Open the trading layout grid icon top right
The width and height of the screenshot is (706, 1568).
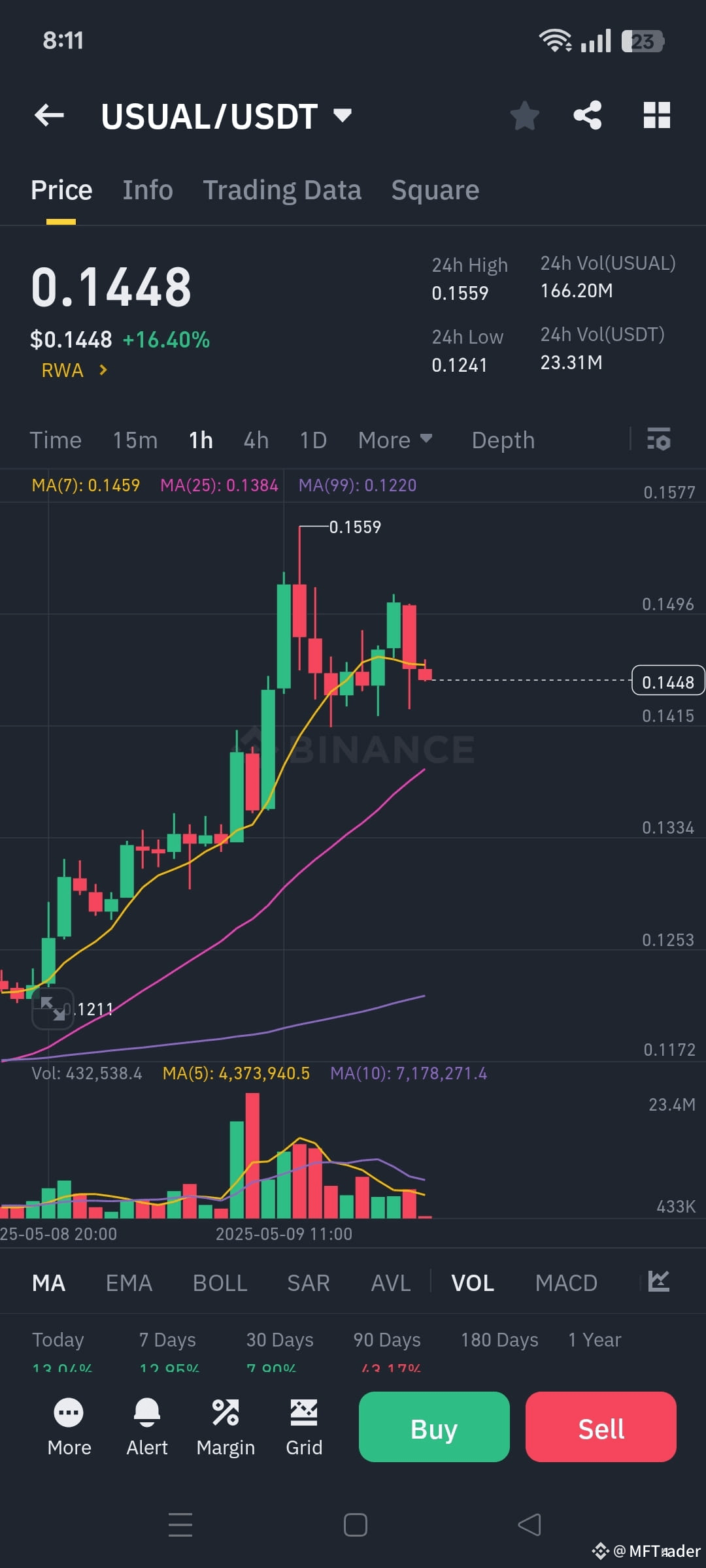click(657, 115)
